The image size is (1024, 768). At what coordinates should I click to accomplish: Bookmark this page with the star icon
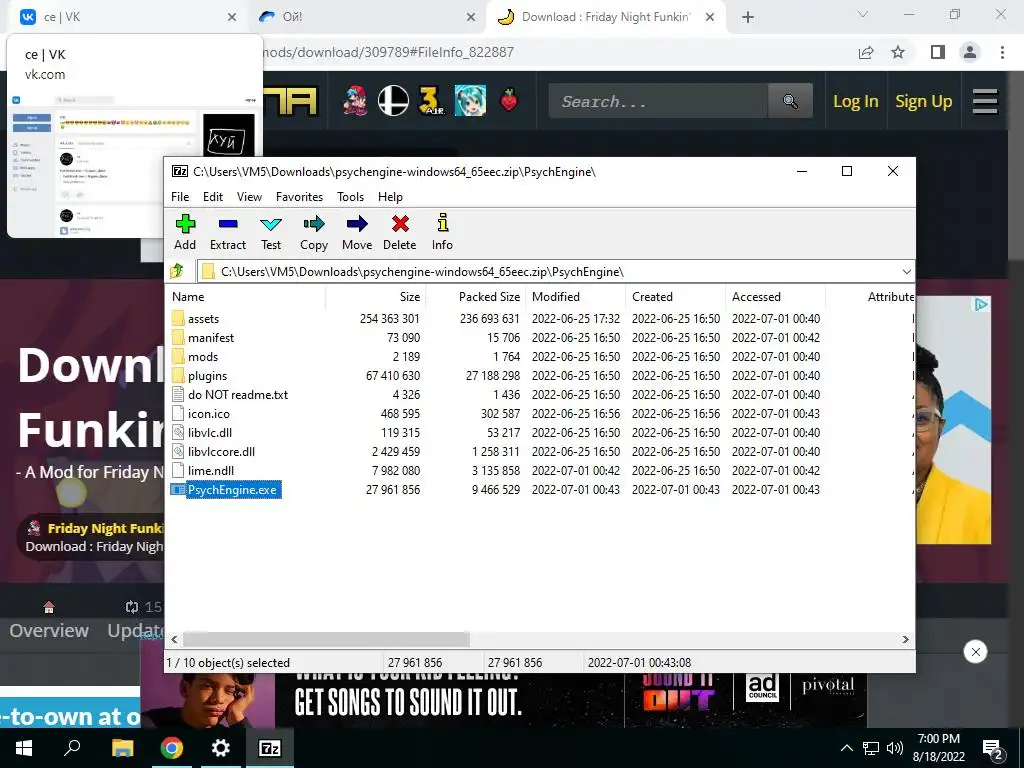point(898,52)
